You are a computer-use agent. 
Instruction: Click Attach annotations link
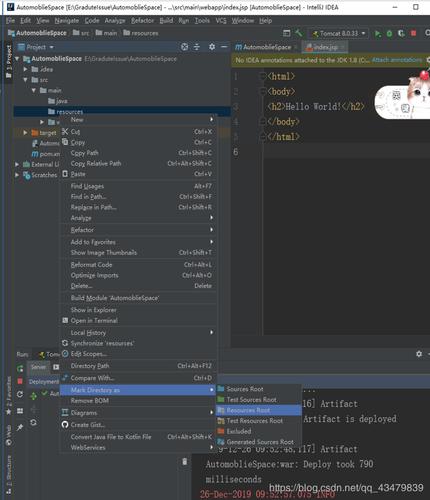(397, 60)
